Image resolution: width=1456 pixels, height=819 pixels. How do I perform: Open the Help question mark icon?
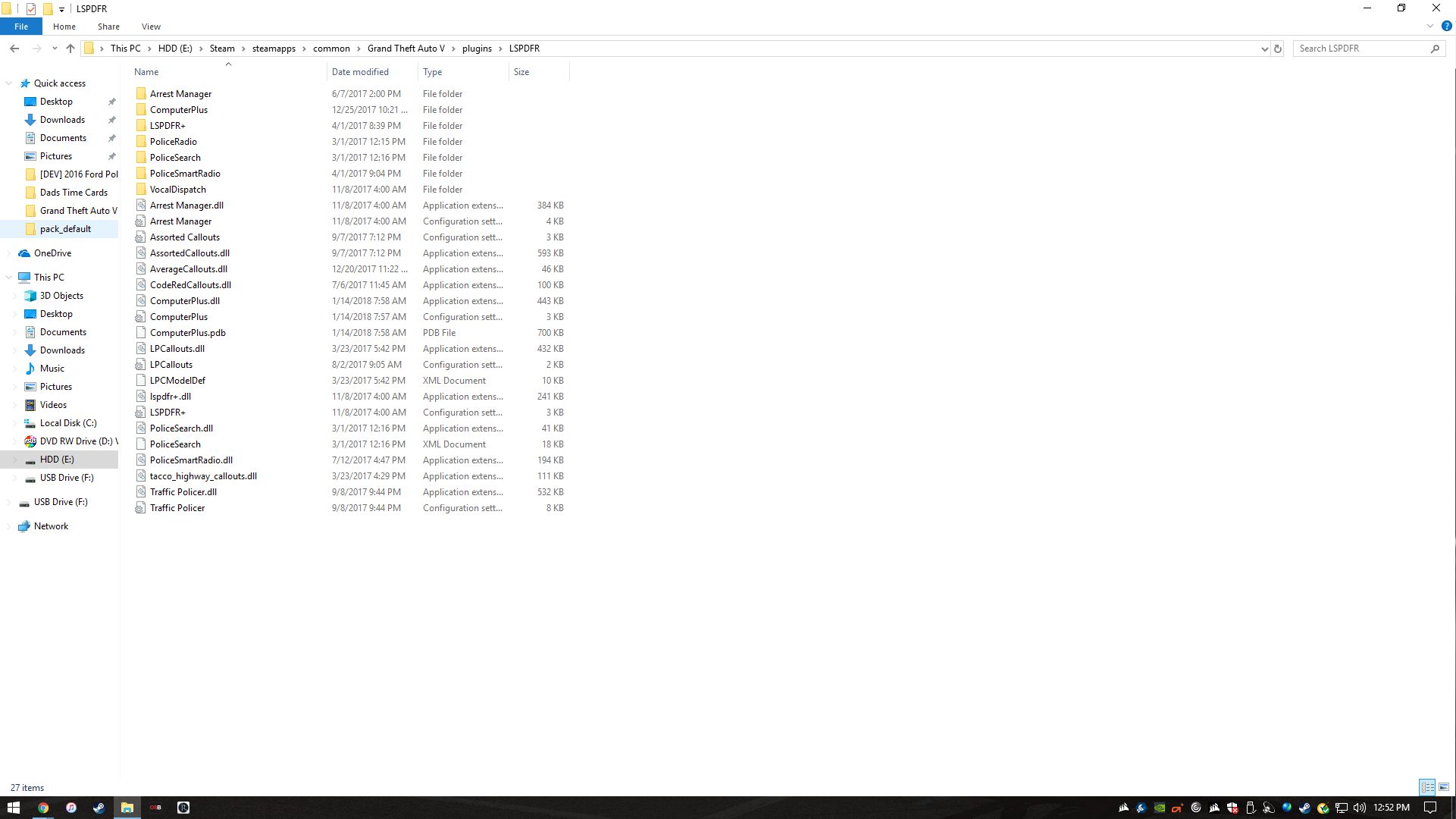1446,26
